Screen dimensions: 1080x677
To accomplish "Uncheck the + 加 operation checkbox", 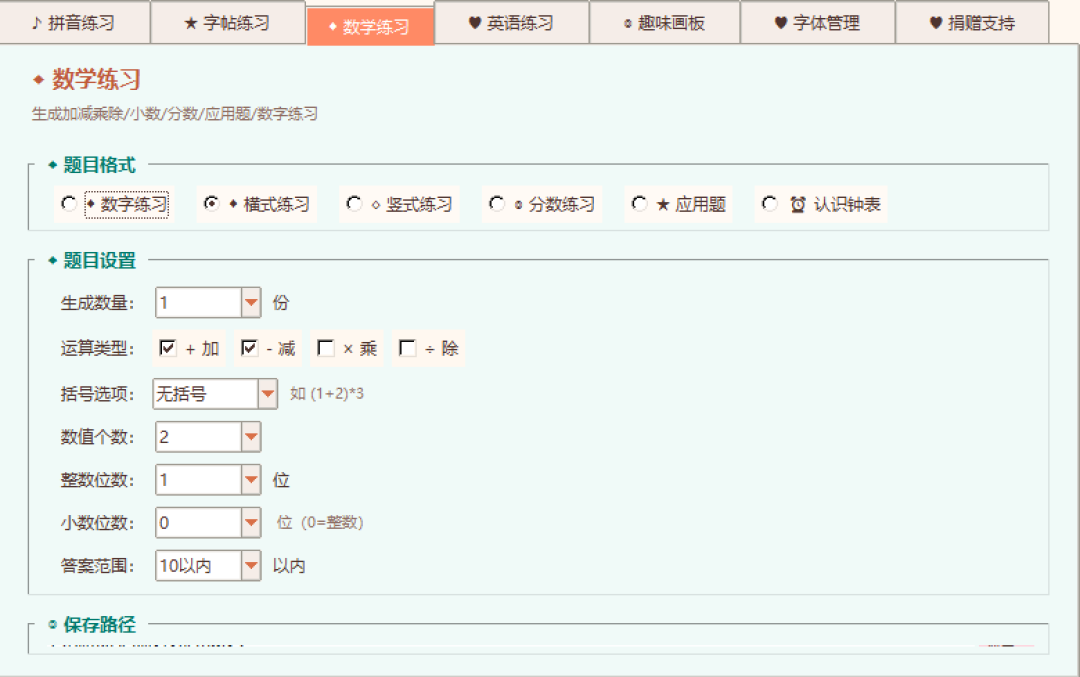I will pos(167,348).
